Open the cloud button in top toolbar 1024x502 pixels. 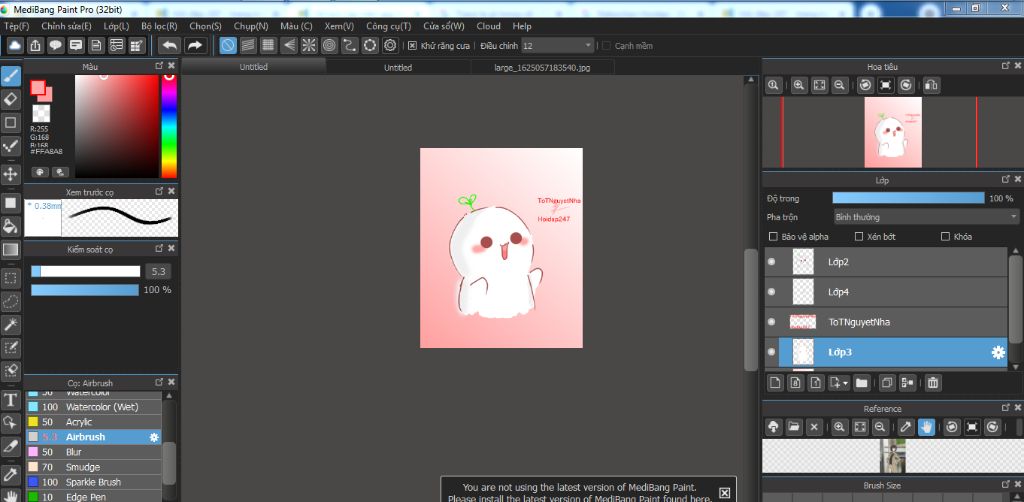16,45
